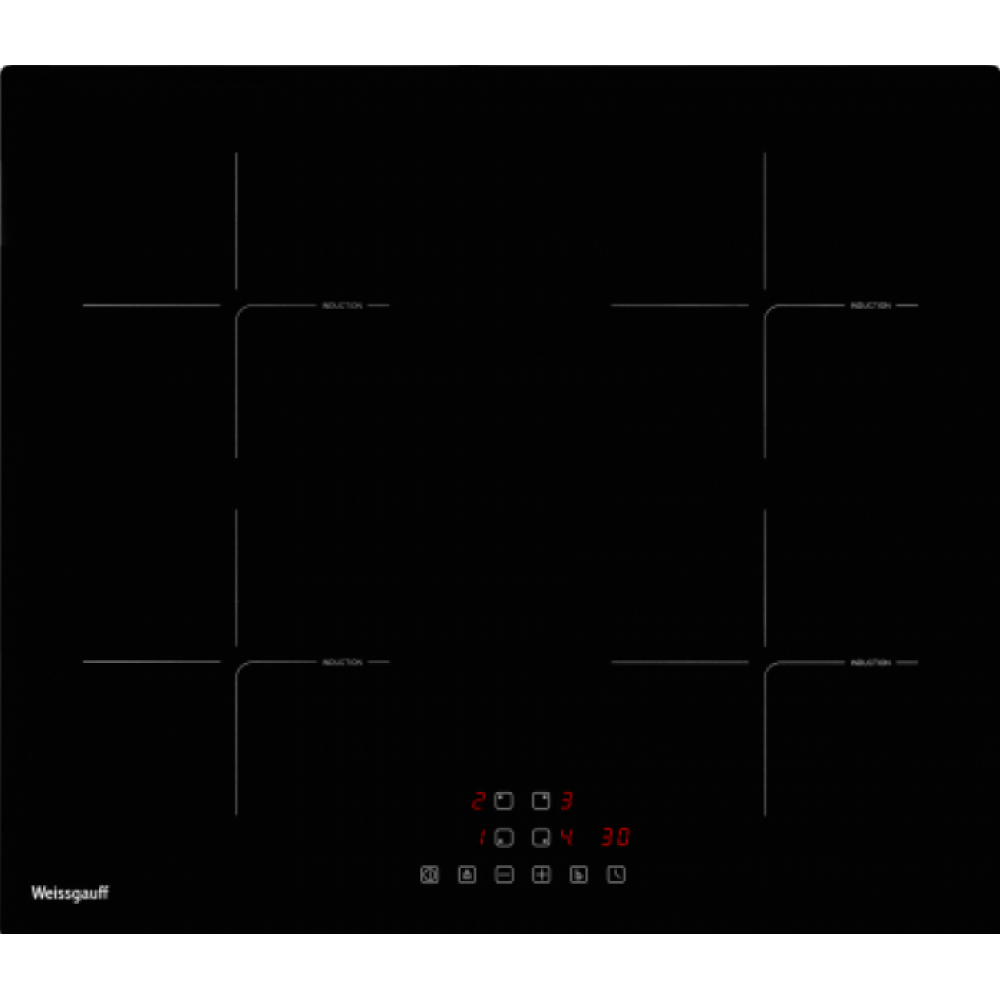Screen dimensions: 1000x1000
Task: Tap the child lock key with padlock
Action: [x=467, y=874]
